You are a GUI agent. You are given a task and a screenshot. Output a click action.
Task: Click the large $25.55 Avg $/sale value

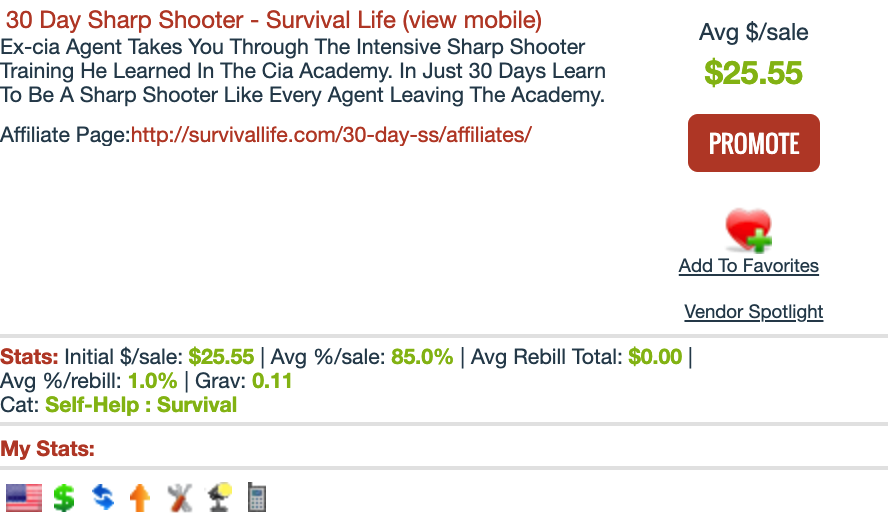[753, 73]
